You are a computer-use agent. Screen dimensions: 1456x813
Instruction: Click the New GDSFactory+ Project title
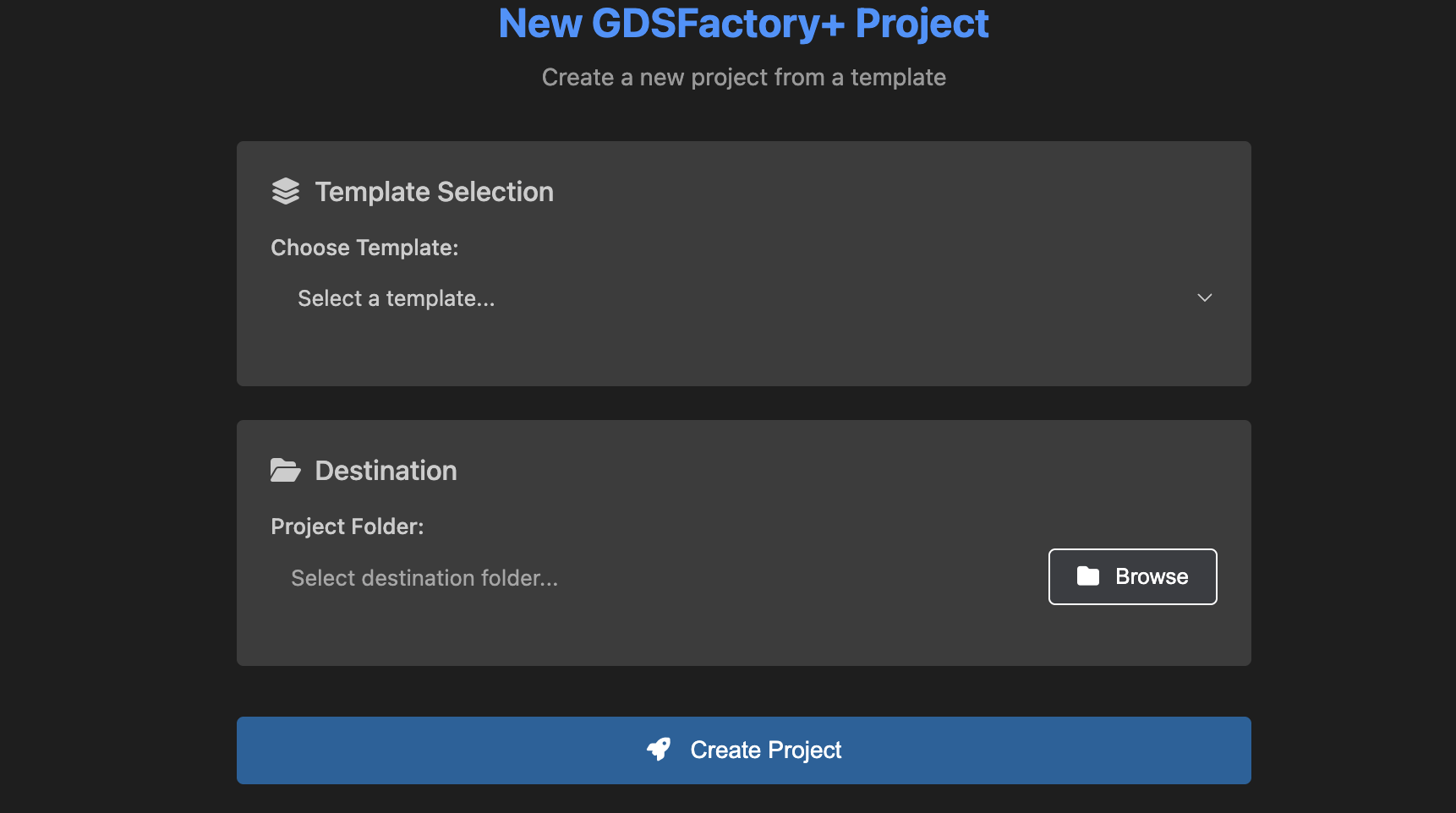[x=744, y=23]
